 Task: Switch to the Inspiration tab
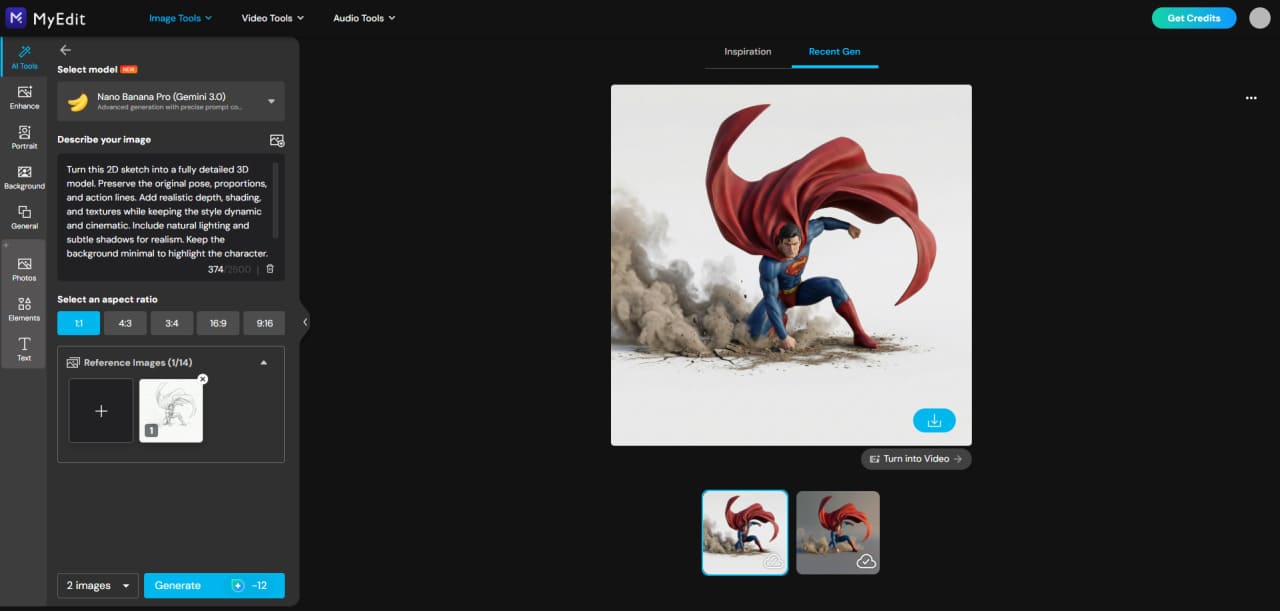pos(746,51)
